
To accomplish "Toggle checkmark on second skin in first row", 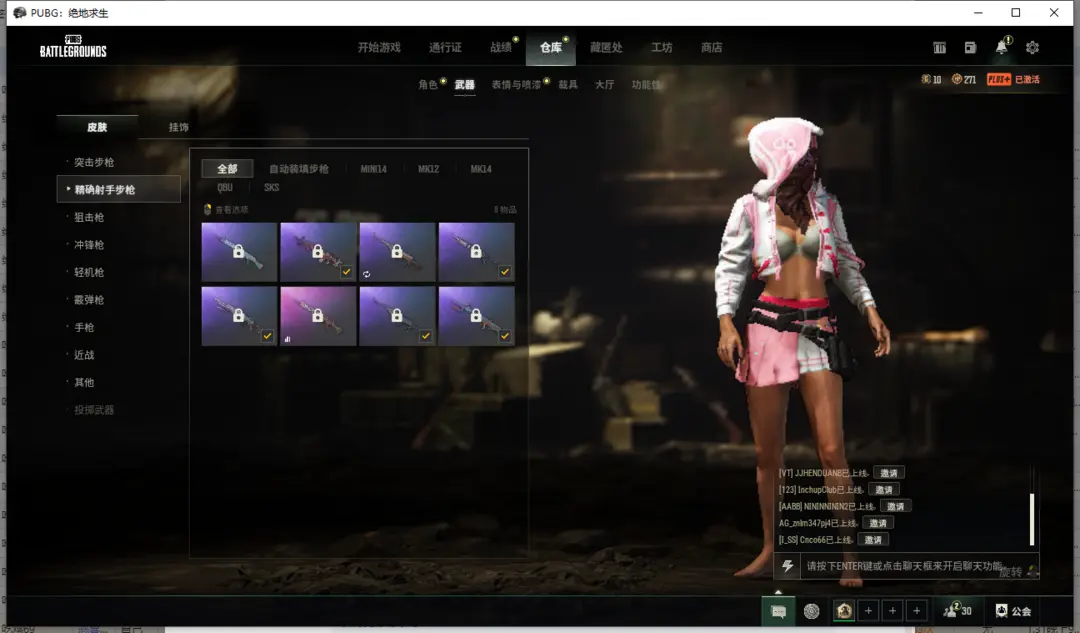I will (346, 272).
